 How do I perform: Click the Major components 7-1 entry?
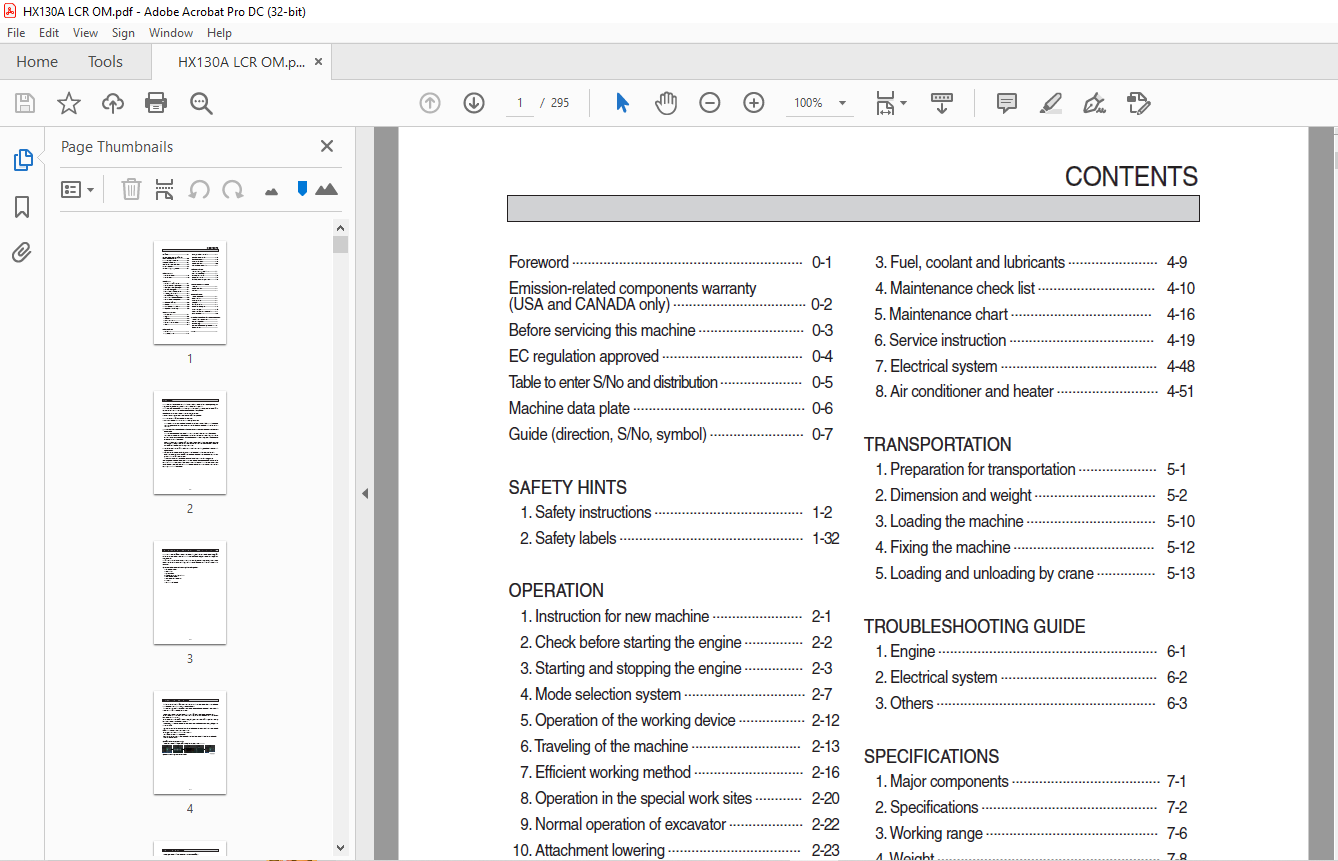tap(1030, 781)
